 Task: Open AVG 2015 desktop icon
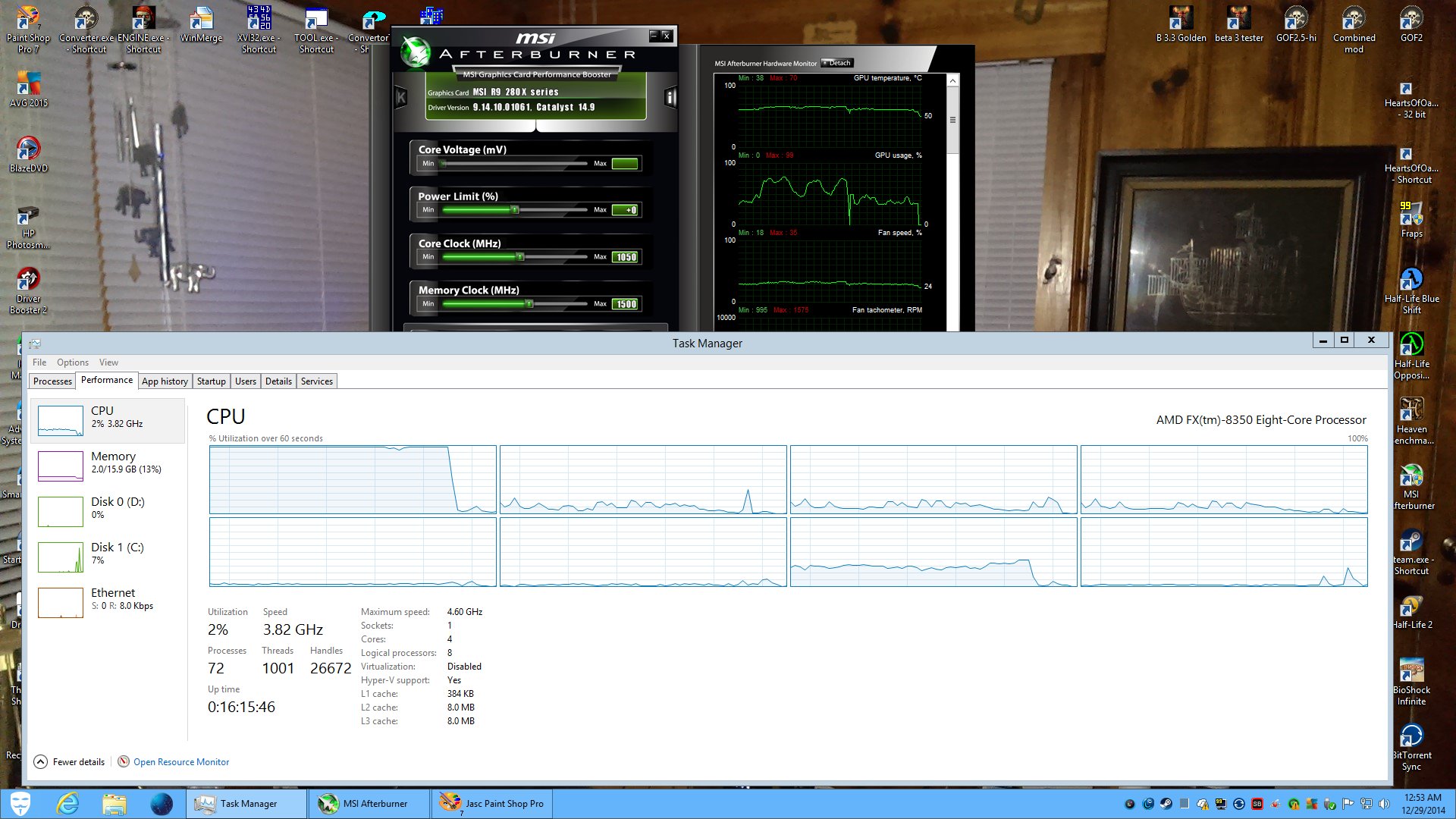click(x=28, y=89)
